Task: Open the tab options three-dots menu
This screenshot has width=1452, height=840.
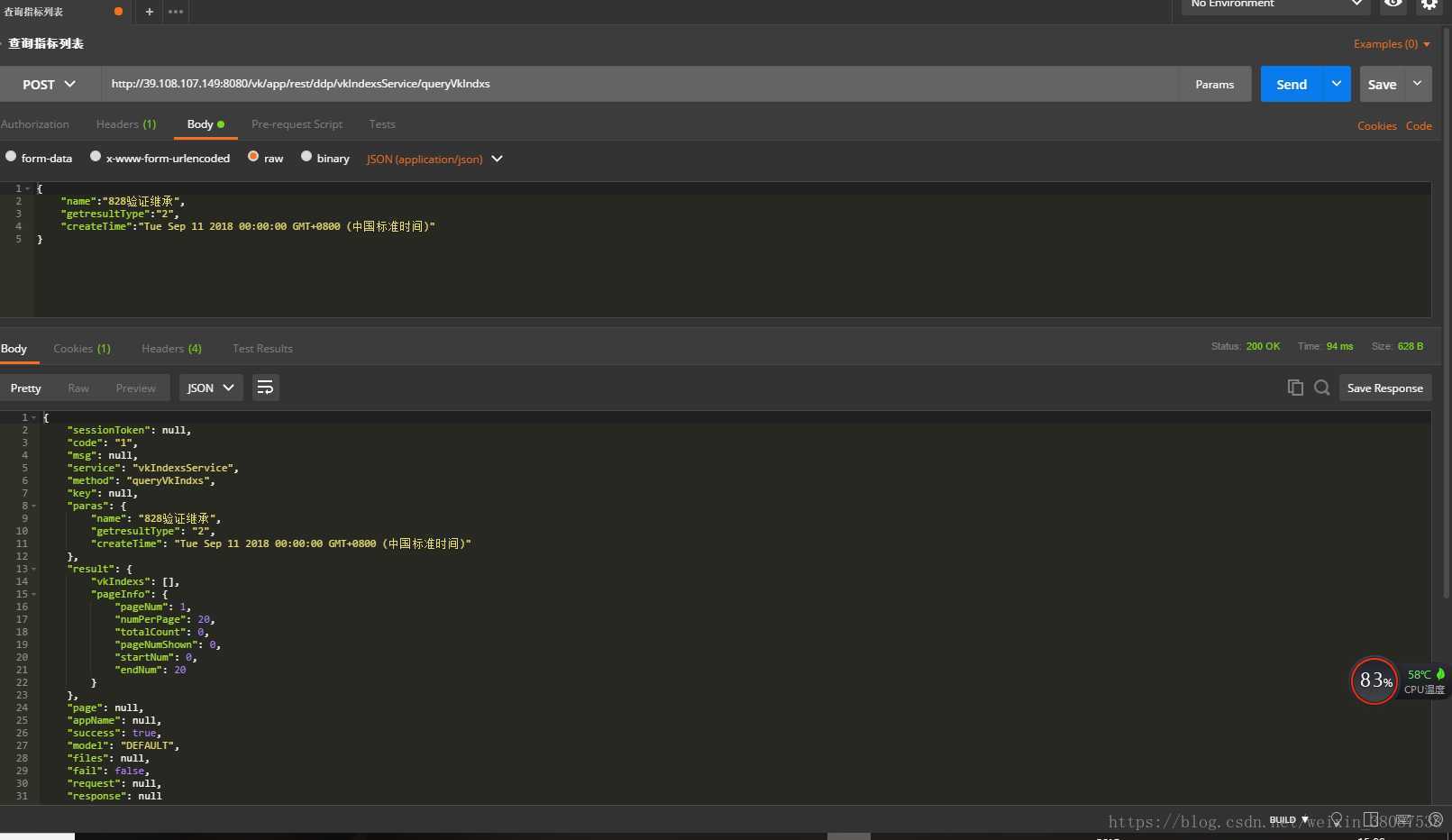Action: coord(176,12)
